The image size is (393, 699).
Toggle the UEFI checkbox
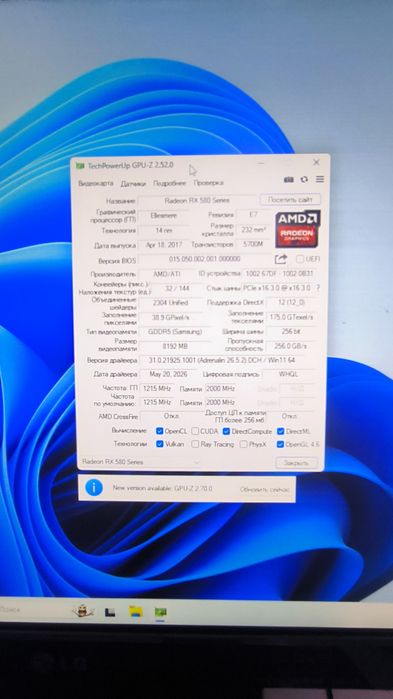pyautogui.click(x=300, y=259)
